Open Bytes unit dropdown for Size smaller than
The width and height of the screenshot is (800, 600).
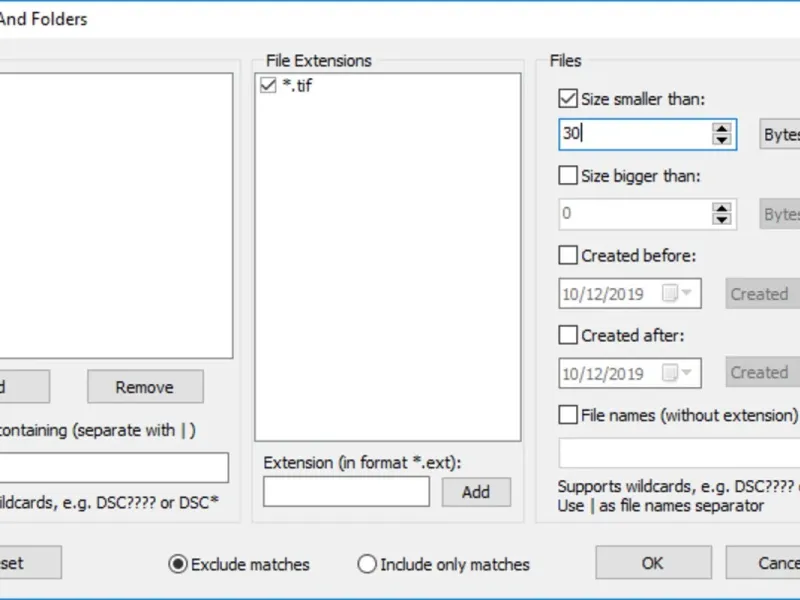[x=780, y=135]
